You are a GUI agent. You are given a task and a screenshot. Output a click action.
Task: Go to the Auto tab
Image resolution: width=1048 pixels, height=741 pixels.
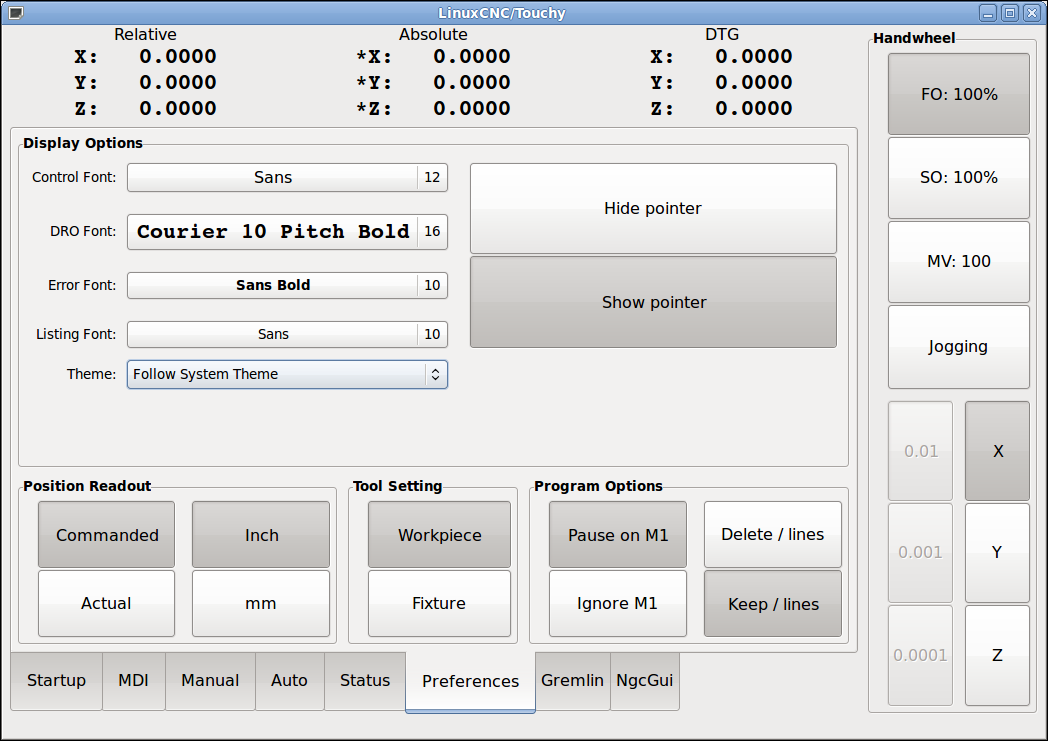coord(289,680)
